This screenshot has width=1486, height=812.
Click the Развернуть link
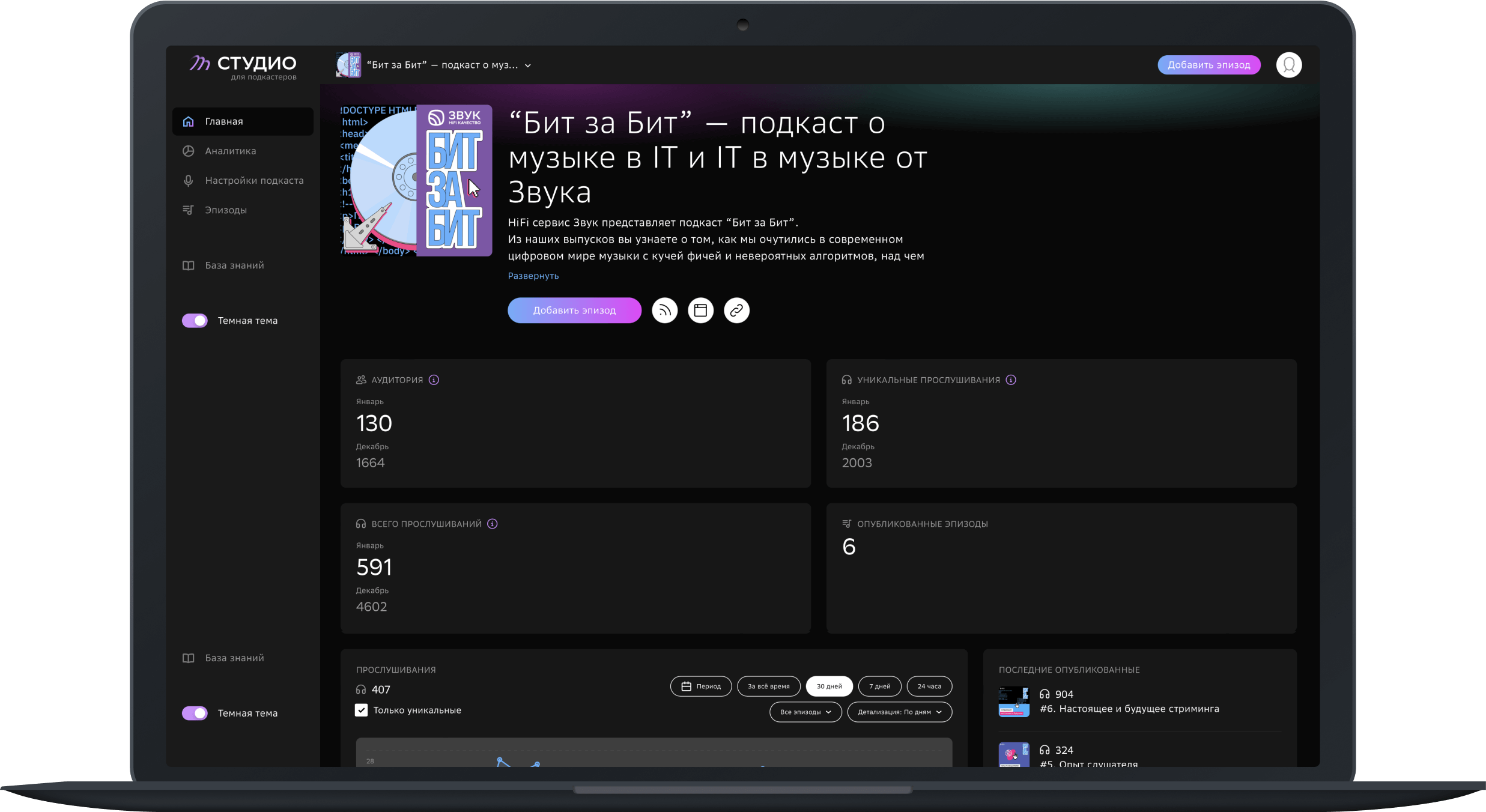click(x=533, y=276)
